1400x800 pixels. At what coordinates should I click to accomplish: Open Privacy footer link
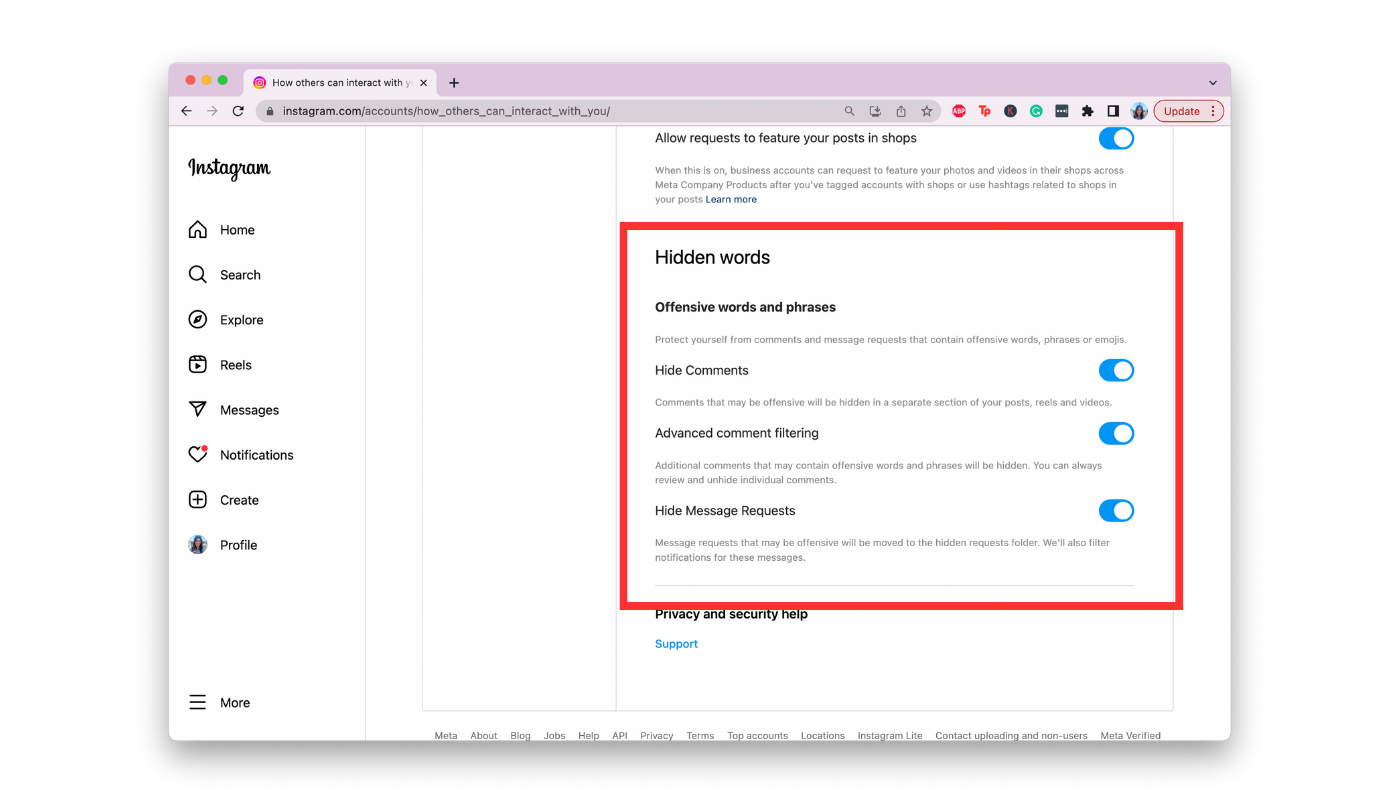tap(657, 735)
